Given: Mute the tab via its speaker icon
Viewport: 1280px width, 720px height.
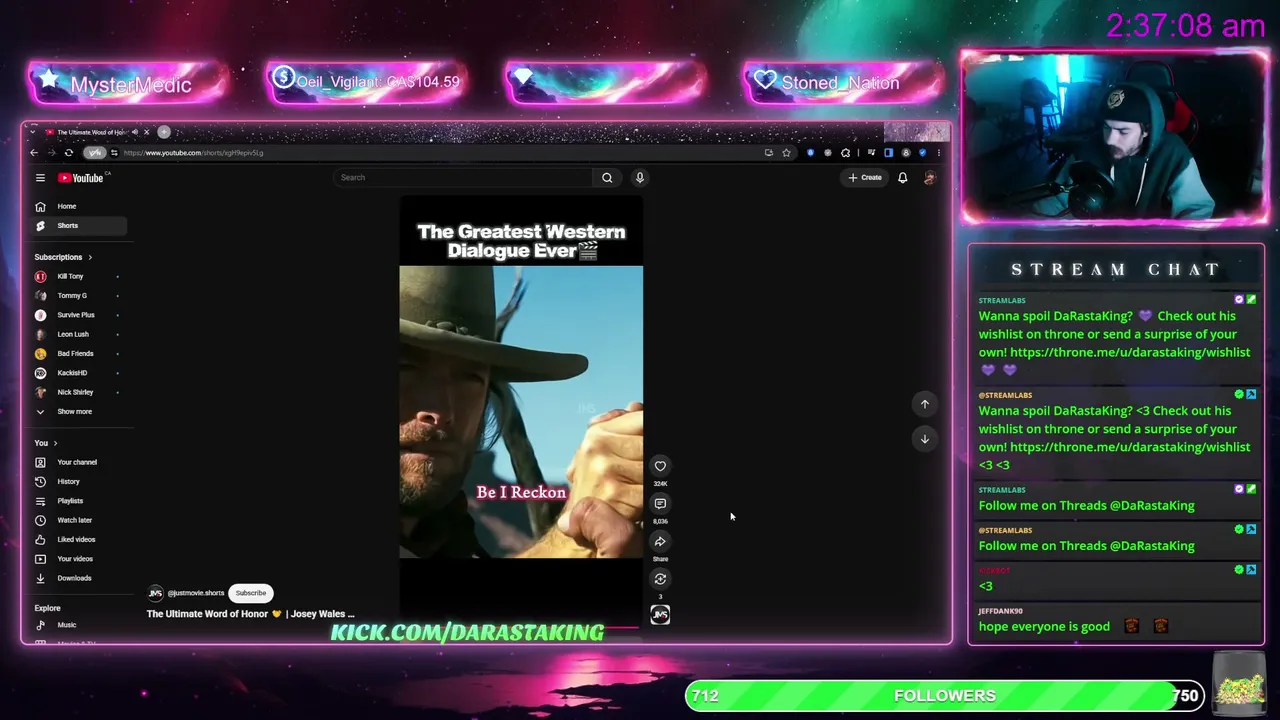Looking at the screenshot, I should point(134,132).
